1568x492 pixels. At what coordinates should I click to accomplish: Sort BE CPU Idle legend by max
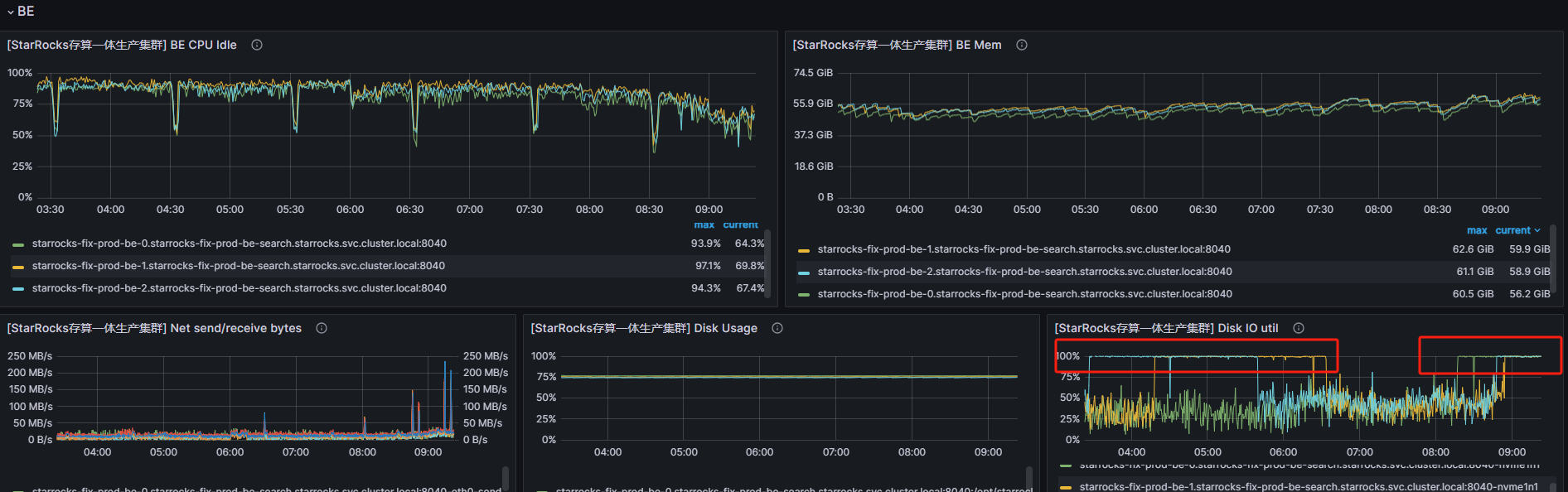point(704,224)
